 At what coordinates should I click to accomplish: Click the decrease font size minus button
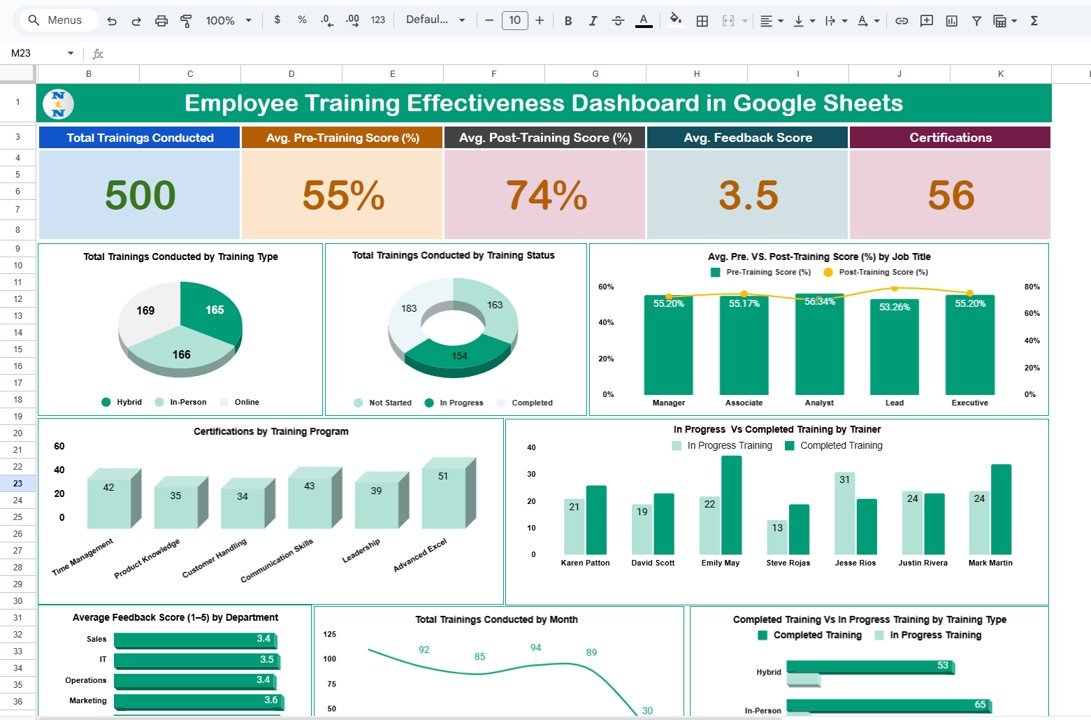(x=488, y=20)
